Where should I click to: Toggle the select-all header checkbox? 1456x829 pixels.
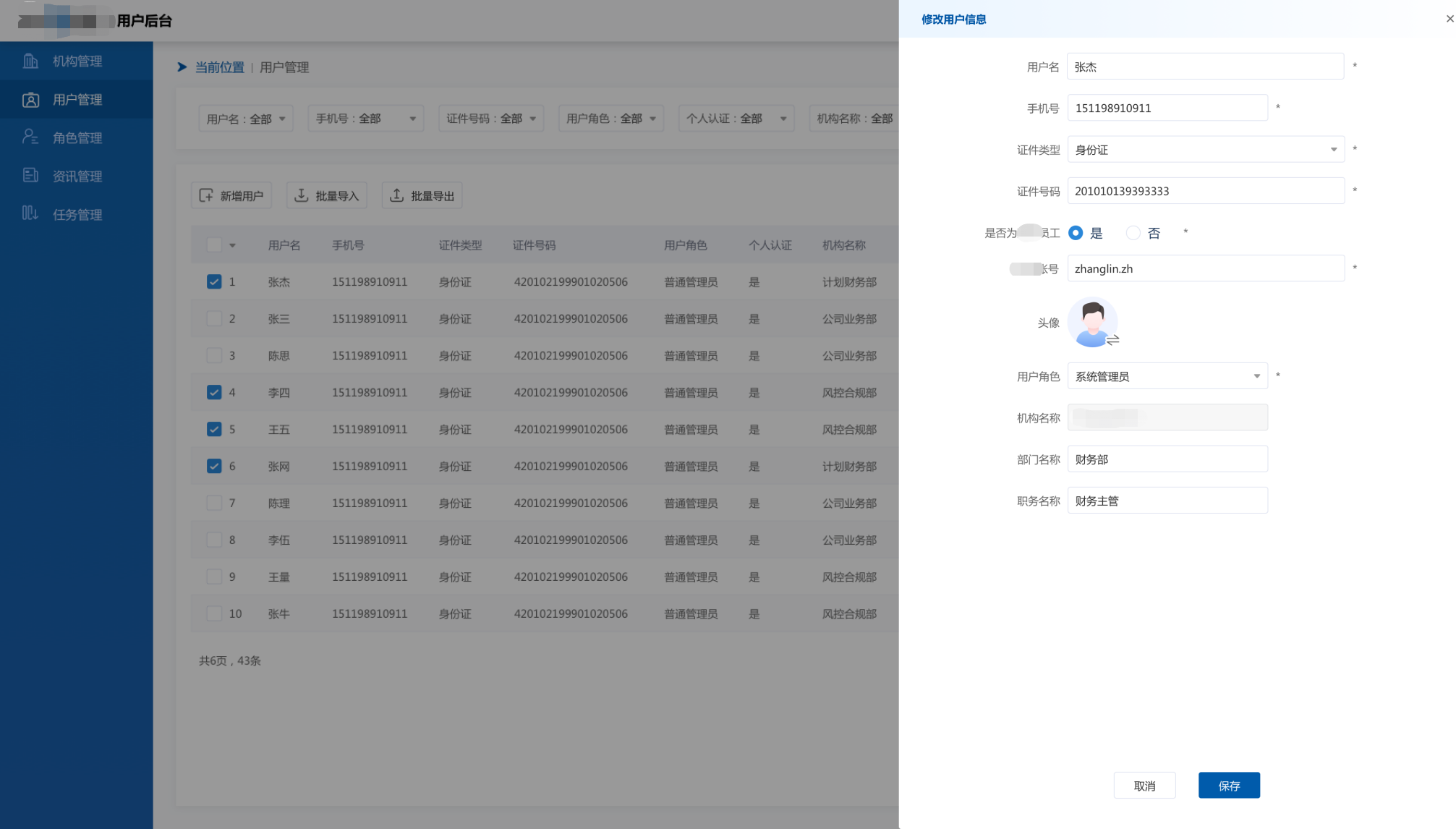214,245
